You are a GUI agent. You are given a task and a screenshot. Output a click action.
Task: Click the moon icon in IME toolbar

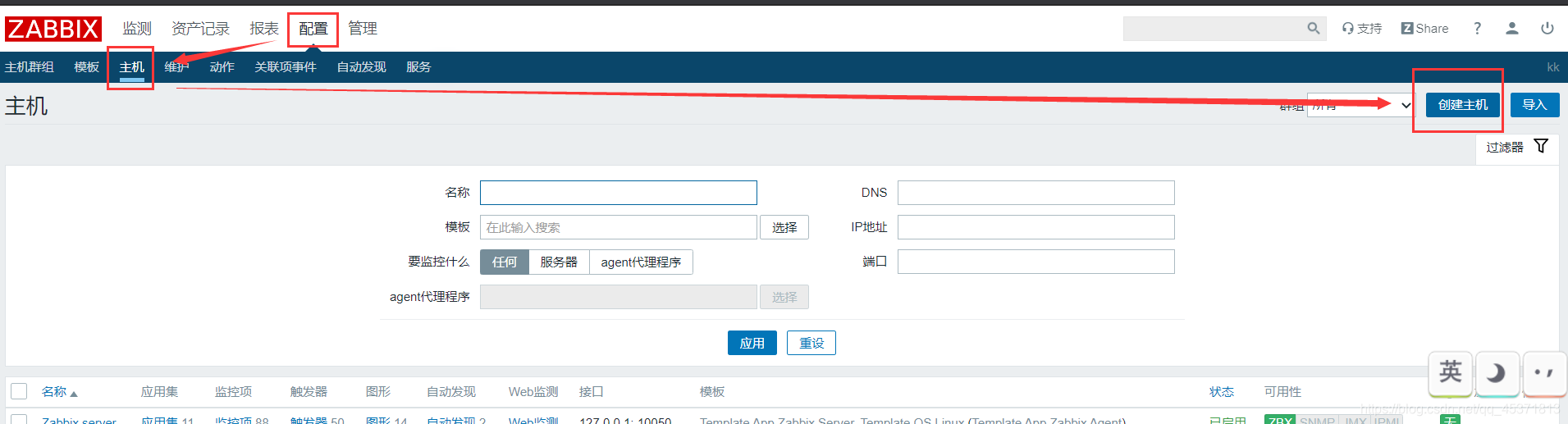pos(1497,373)
